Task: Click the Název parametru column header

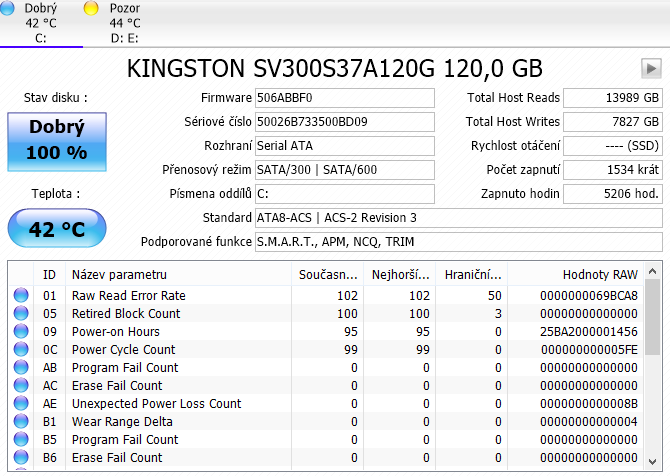Action: 119,274
